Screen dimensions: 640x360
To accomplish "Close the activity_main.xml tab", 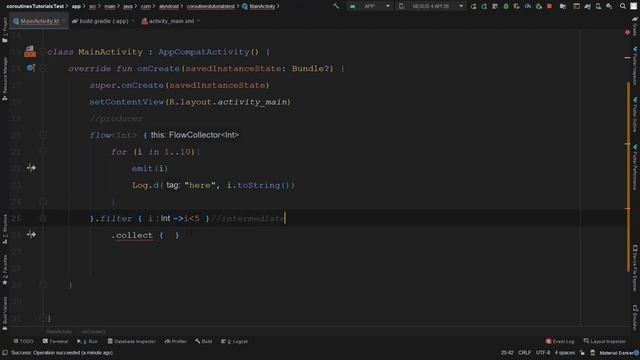I will click(199, 21).
